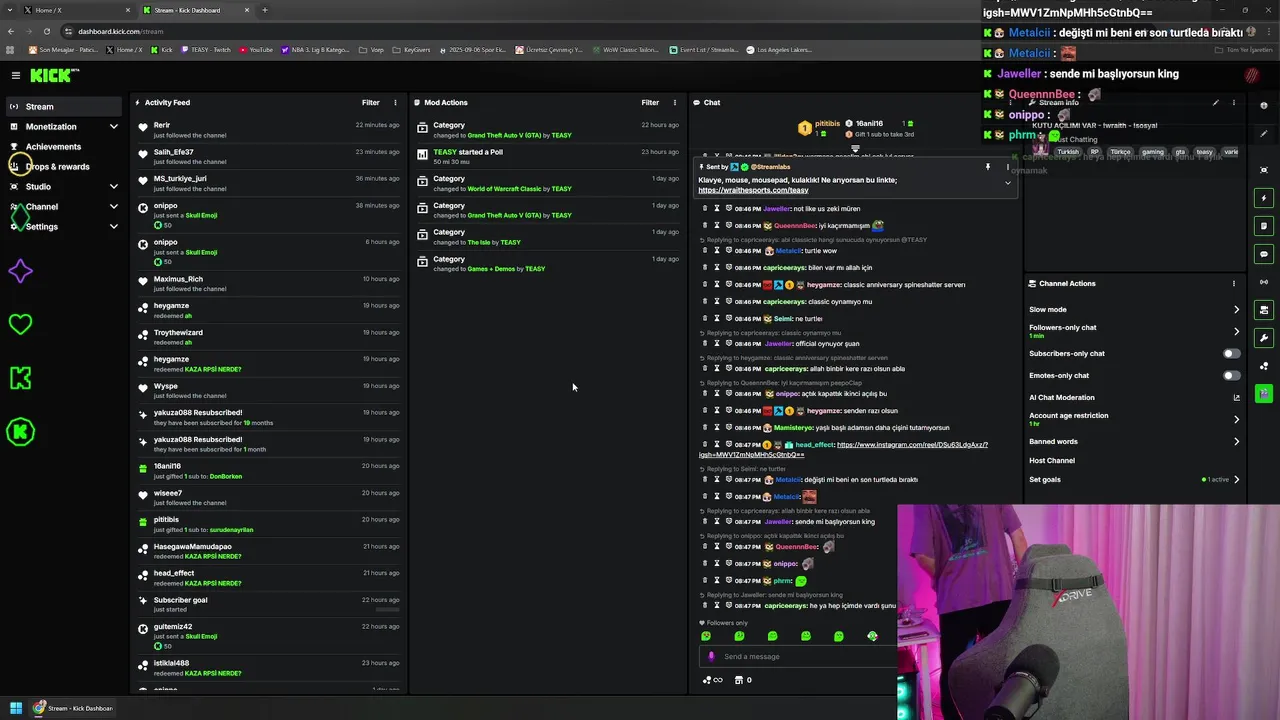
Task: Expand the Channel sidebar section
Action: point(114,207)
